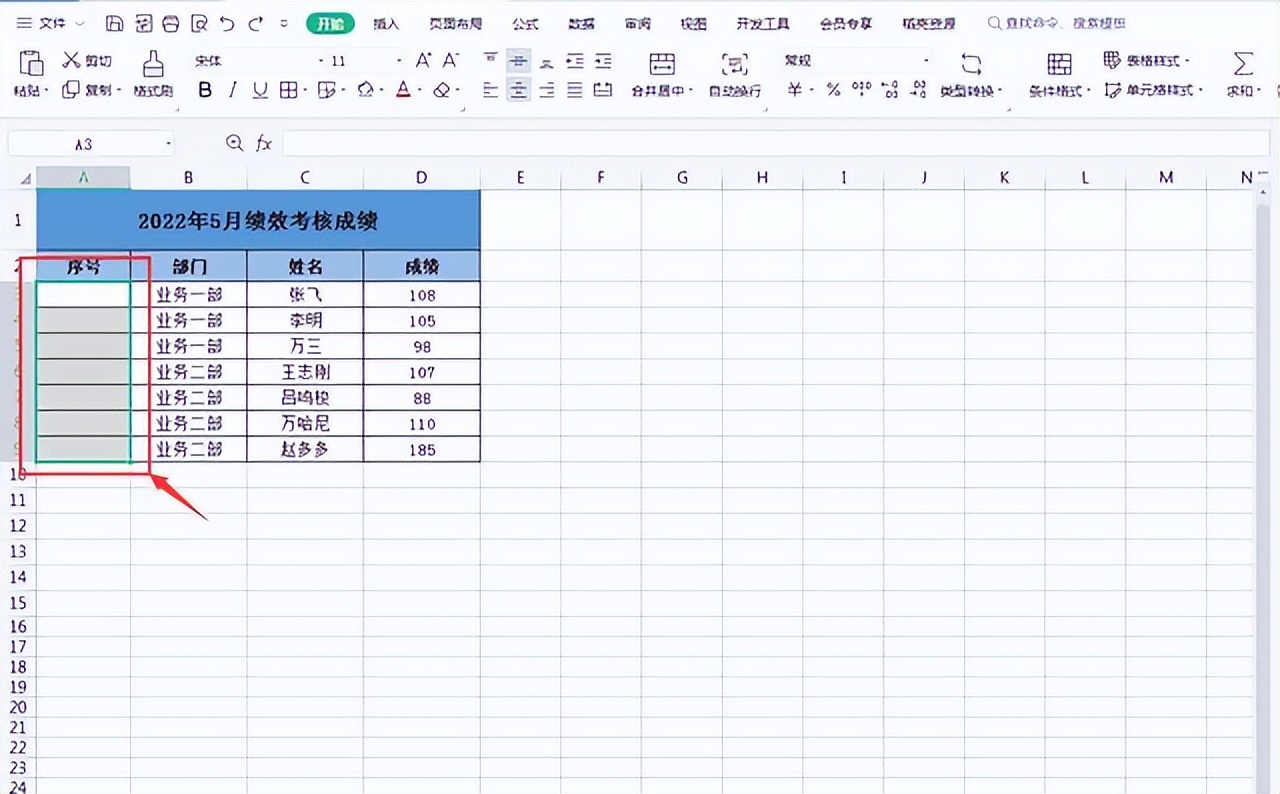Viewport: 1280px width, 794px height.
Task: Click the Paste clipboard icon
Action: coord(31,64)
